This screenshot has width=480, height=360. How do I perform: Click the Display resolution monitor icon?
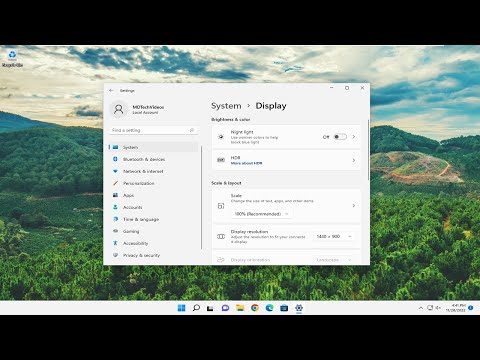(221, 236)
